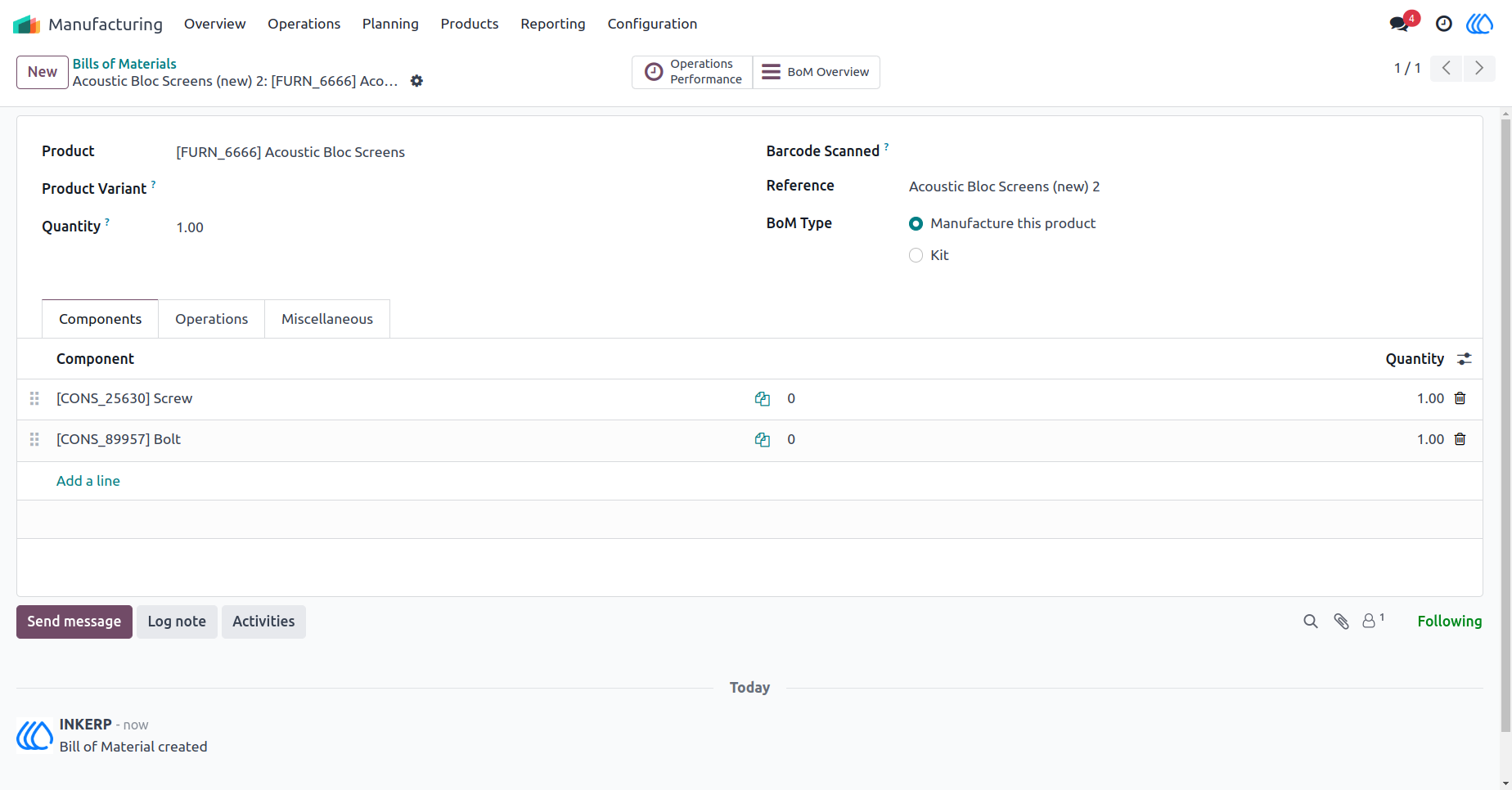The width and height of the screenshot is (1512, 790).
Task: Open the Bills of Materials breadcrumb
Action: pos(124,64)
